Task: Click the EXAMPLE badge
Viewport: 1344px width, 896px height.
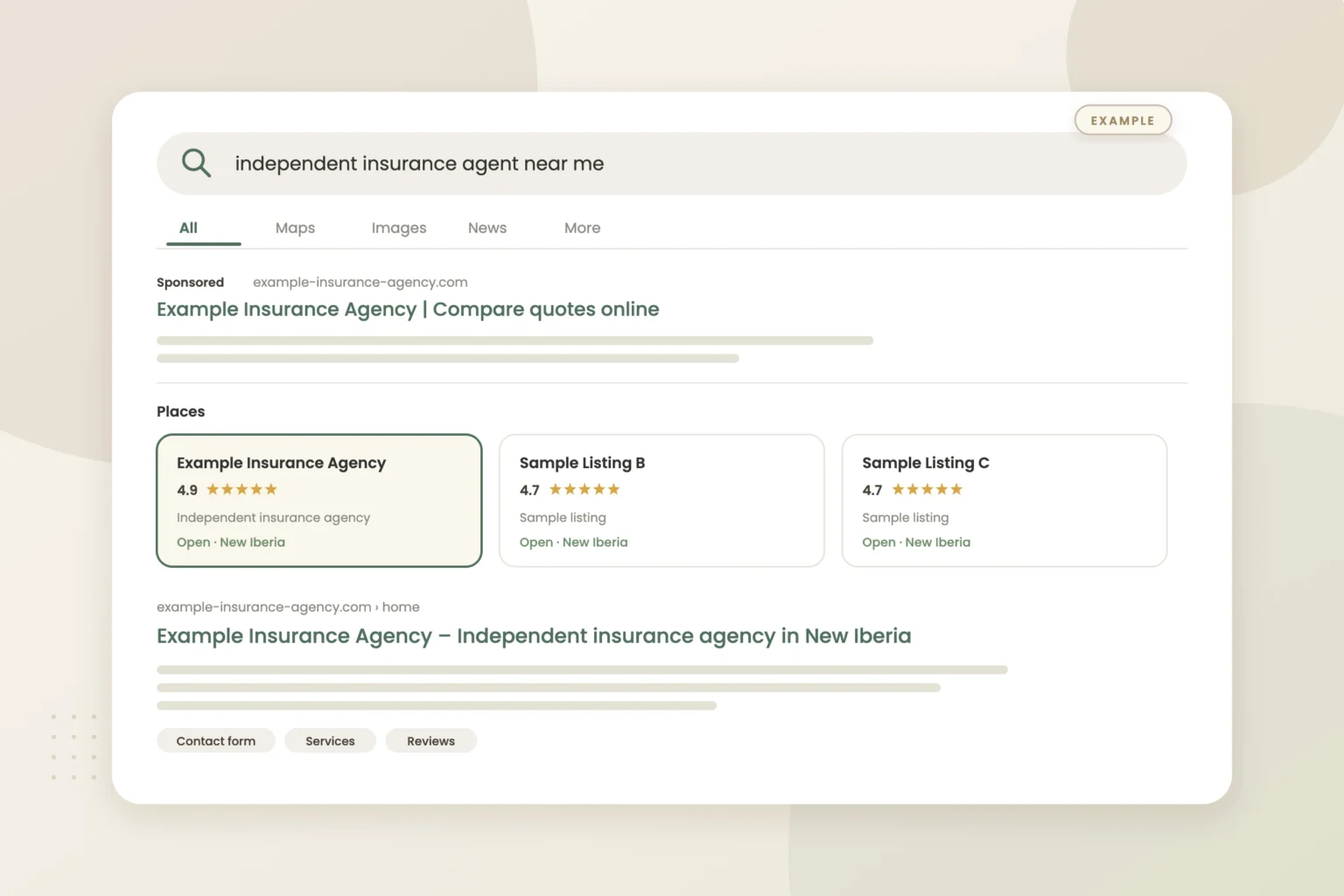Action: pos(1123,120)
